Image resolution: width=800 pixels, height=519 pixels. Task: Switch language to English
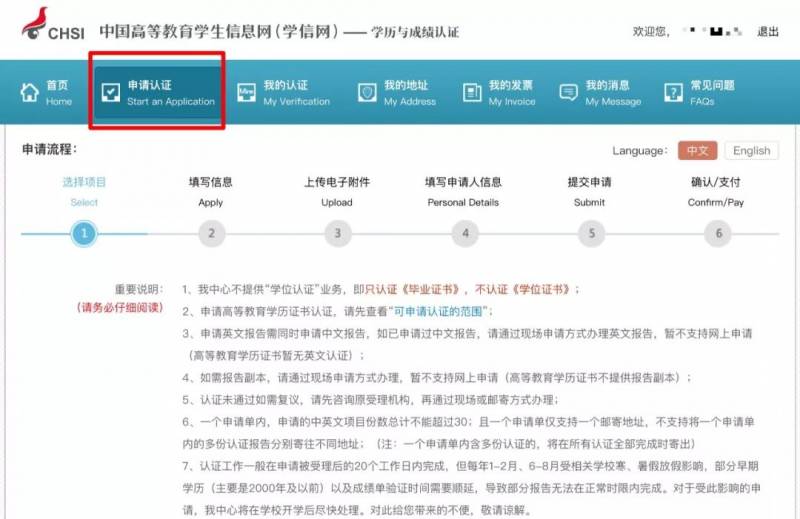751,151
